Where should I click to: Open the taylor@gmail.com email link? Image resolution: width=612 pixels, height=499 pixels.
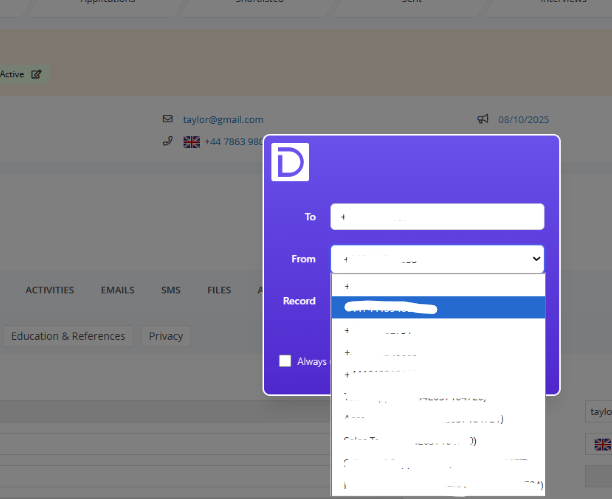pyautogui.click(x=223, y=119)
